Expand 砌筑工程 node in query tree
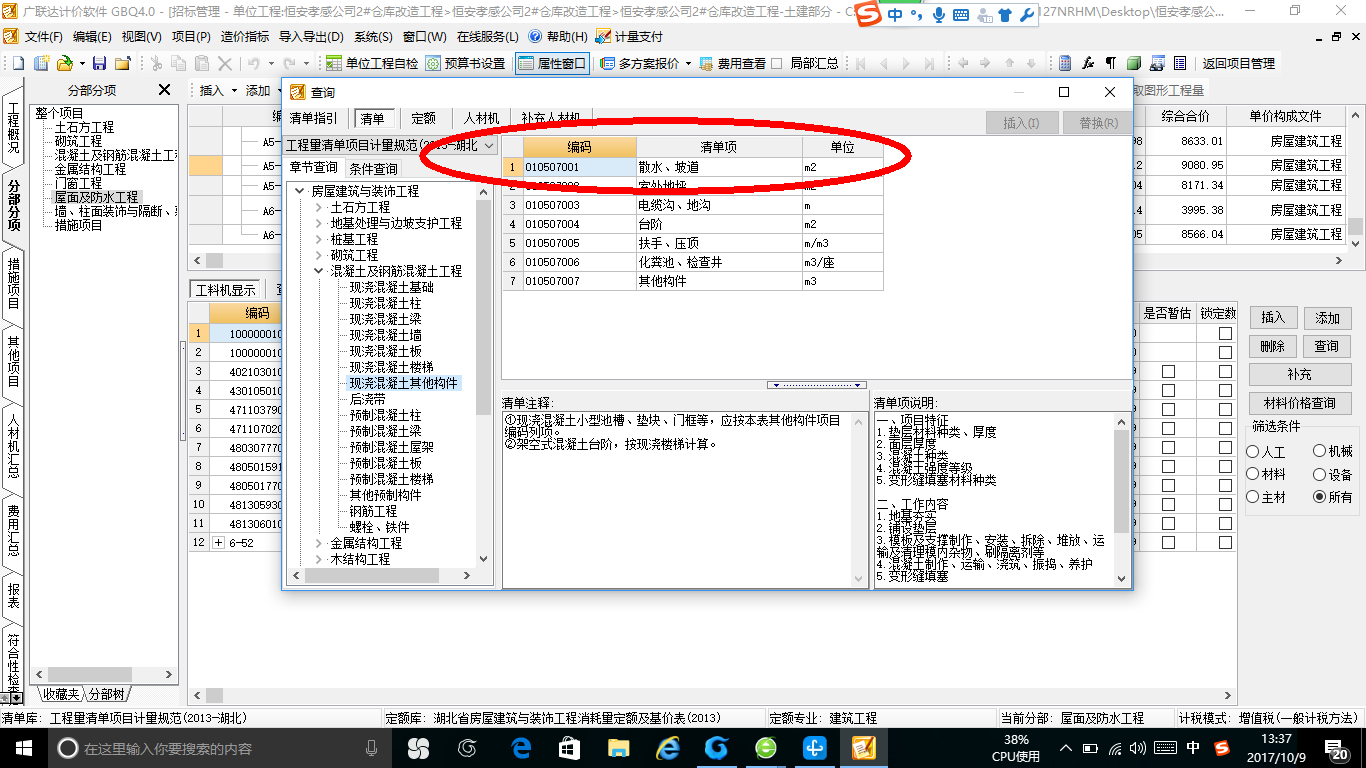This screenshot has height=768, width=1366. coord(319,255)
